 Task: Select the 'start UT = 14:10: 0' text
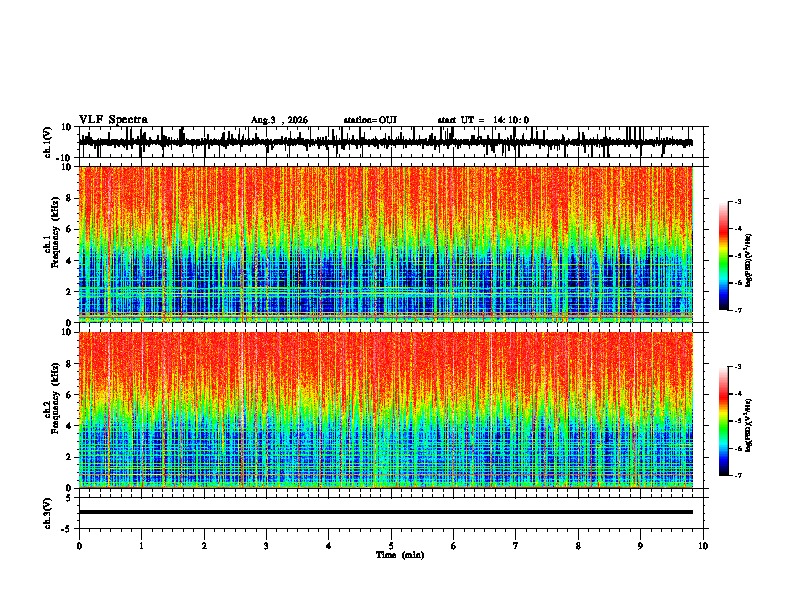483,120
